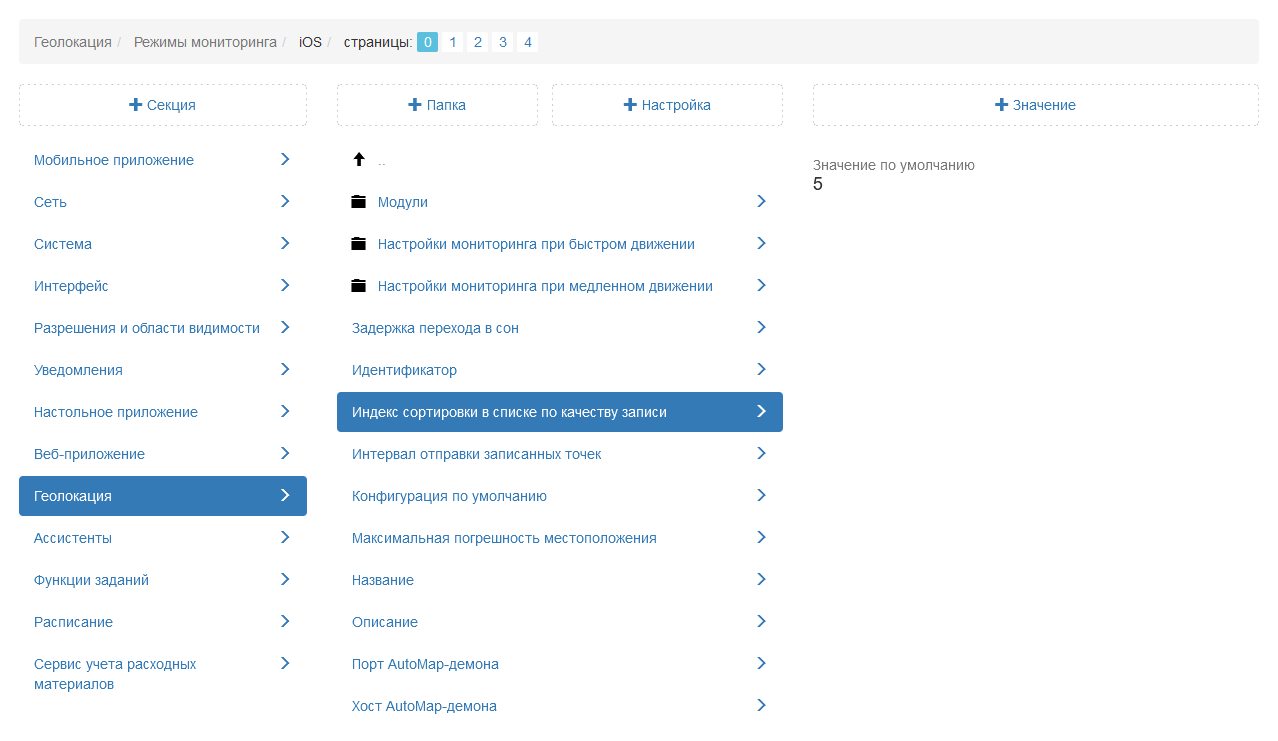Viewport: 1278px width, 741px height.
Task: Click the default value 5
Action: pos(818,184)
